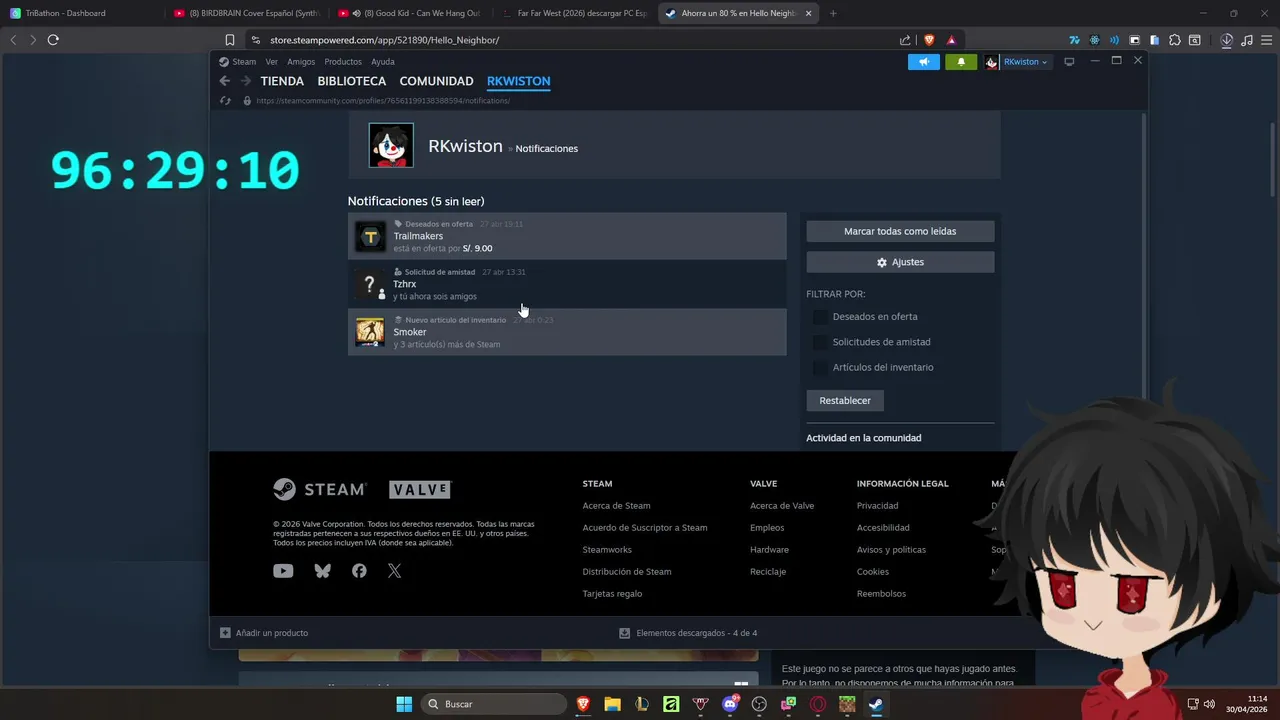Image resolution: width=1280 pixels, height=720 pixels.
Task: Open browser downloads arrow icon
Action: tap(1226, 40)
